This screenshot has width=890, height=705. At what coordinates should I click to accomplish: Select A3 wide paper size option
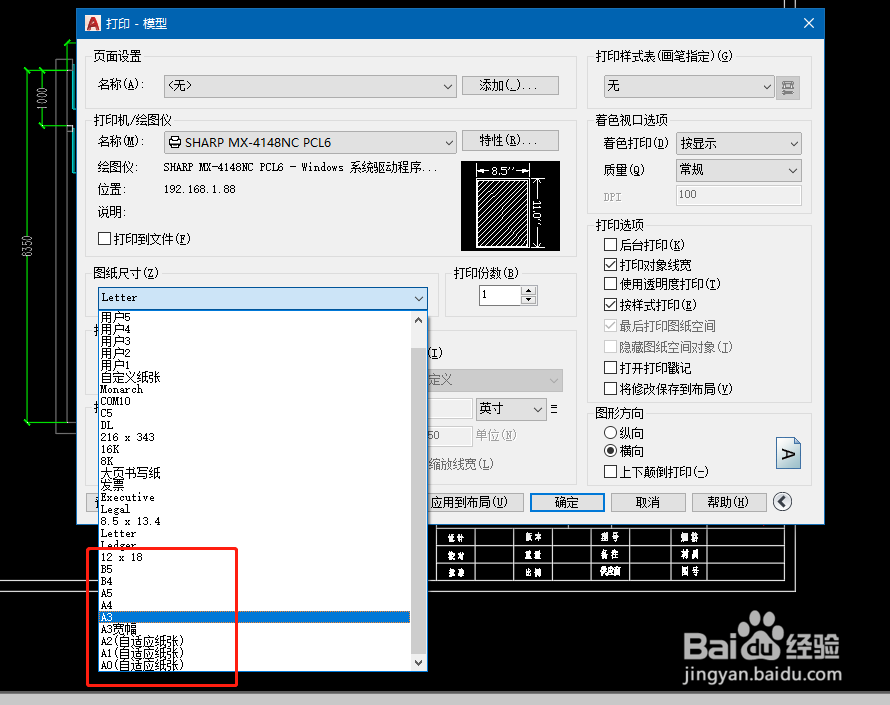[255, 629]
